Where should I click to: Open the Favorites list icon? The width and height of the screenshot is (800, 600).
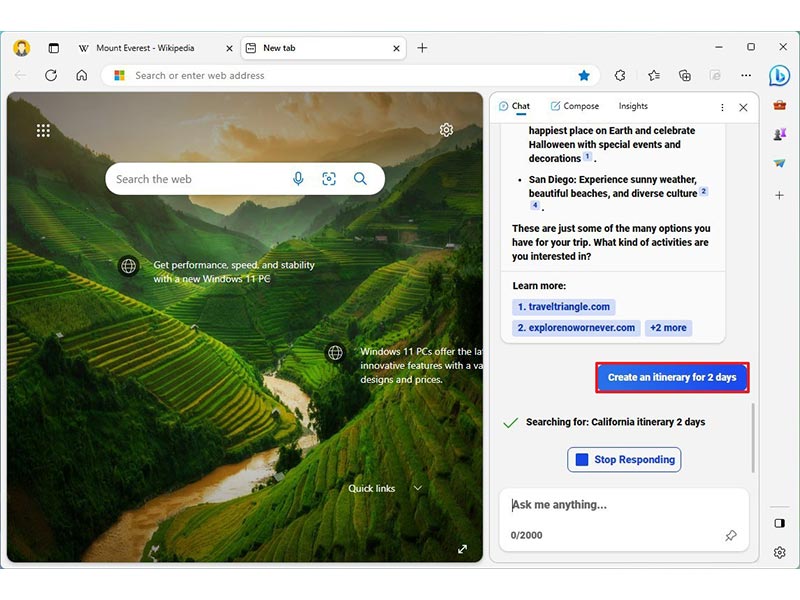[x=654, y=76]
